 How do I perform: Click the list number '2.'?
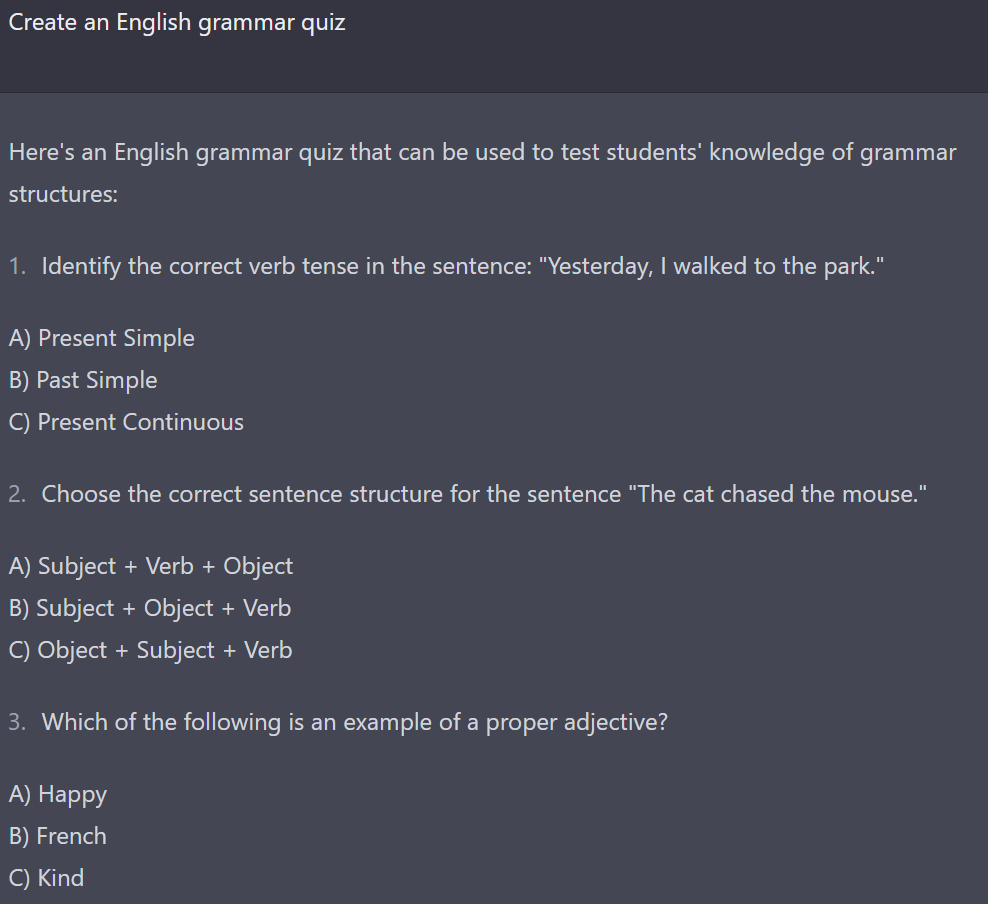tap(18, 494)
